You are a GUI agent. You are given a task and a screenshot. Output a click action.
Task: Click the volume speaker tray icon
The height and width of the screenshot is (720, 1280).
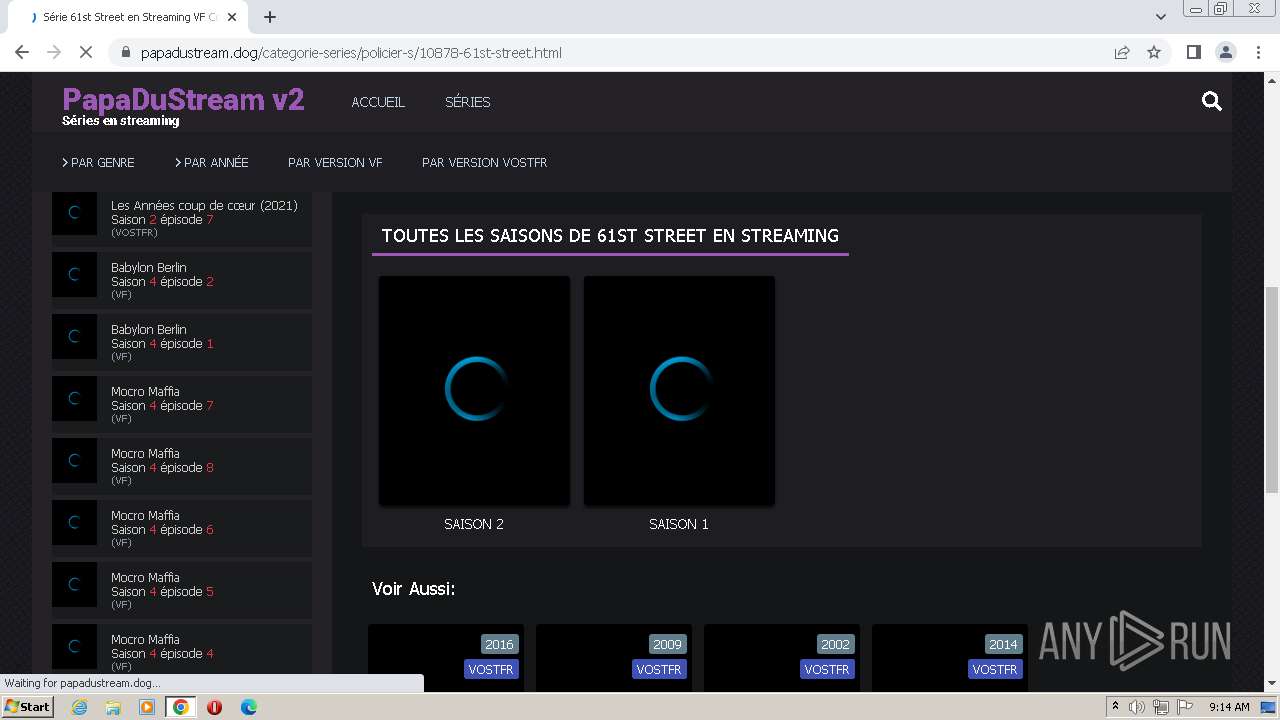[x=1138, y=707]
